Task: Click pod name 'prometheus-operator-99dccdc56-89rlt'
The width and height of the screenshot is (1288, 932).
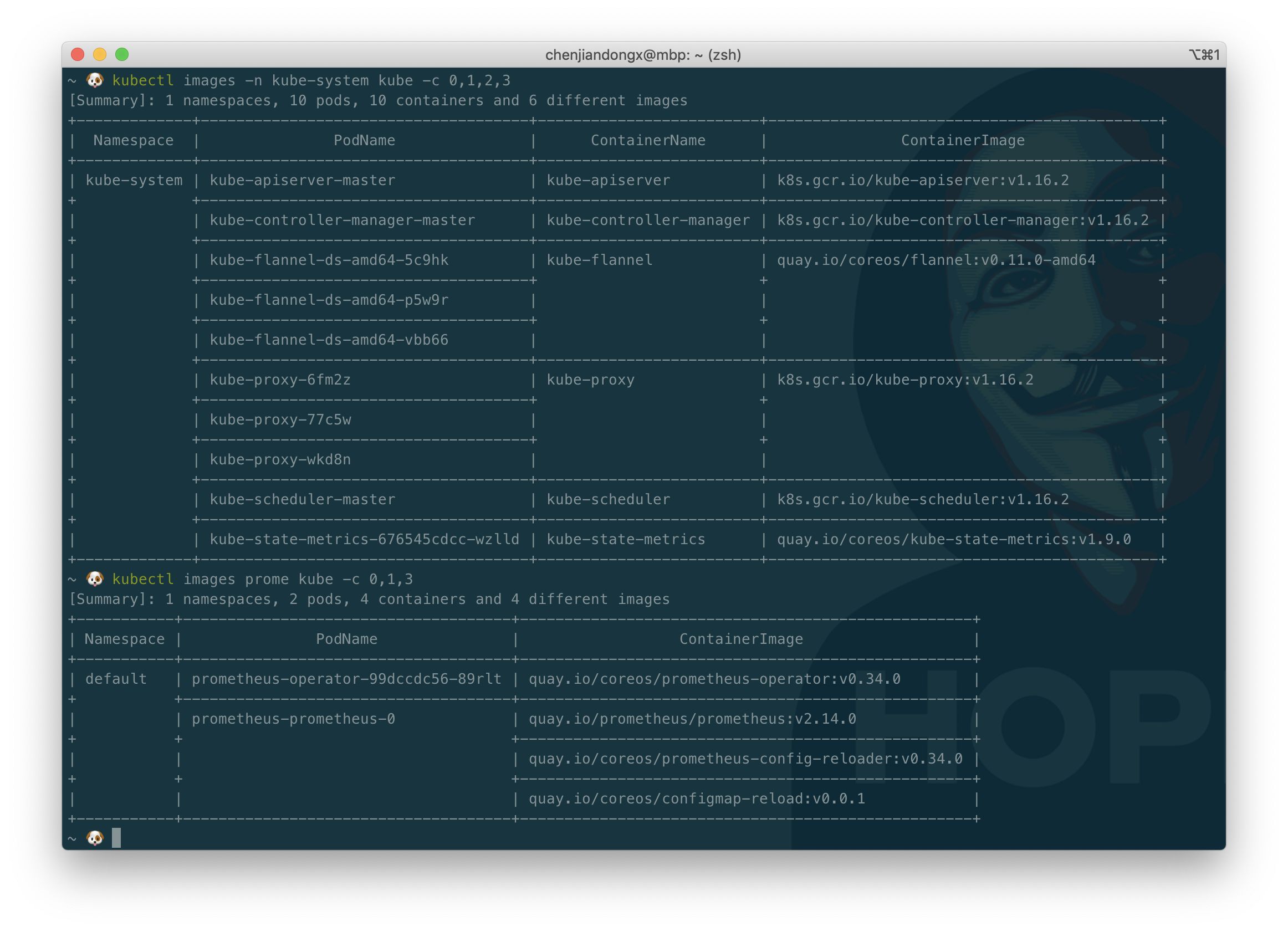Action: click(x=346, y=679)
